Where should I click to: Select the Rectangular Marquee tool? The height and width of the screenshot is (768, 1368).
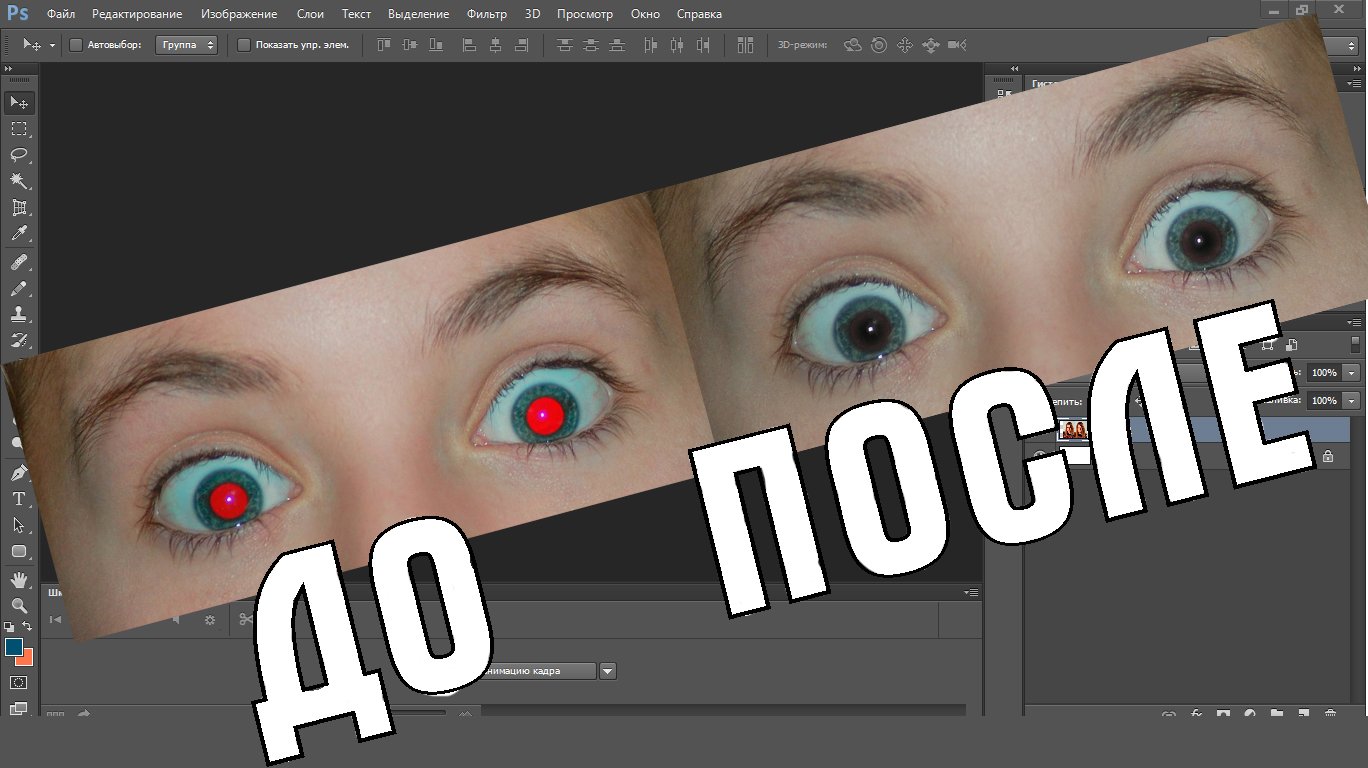coord(19,129)
